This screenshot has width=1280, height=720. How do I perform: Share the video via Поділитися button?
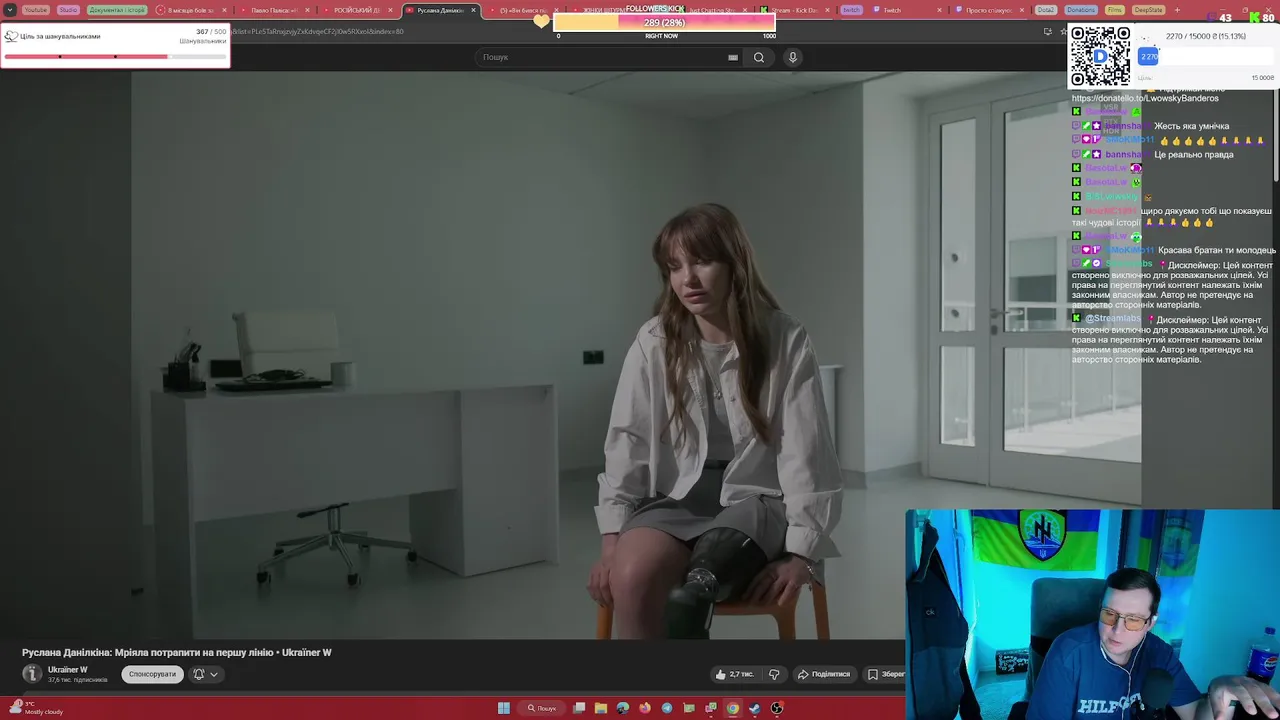(823, 674)
